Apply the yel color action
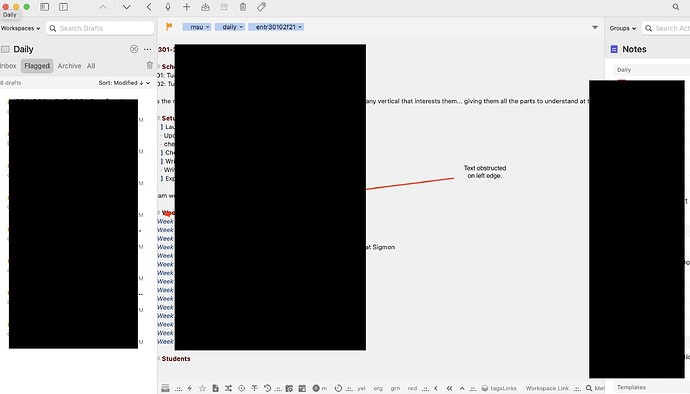The width and height of the screenshot is (690, 394). [x=361, y=388]
